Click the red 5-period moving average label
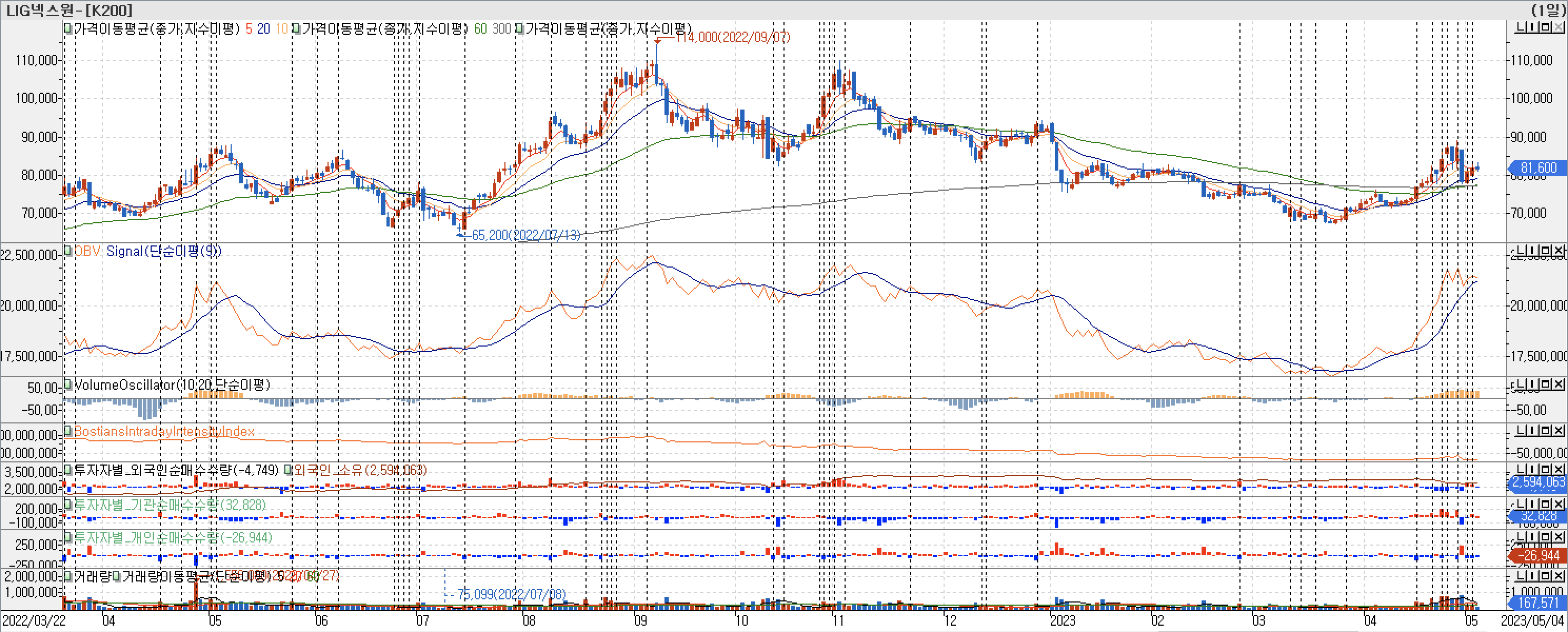This screenshot has height=632, width=1568. (x=249, y=28)
